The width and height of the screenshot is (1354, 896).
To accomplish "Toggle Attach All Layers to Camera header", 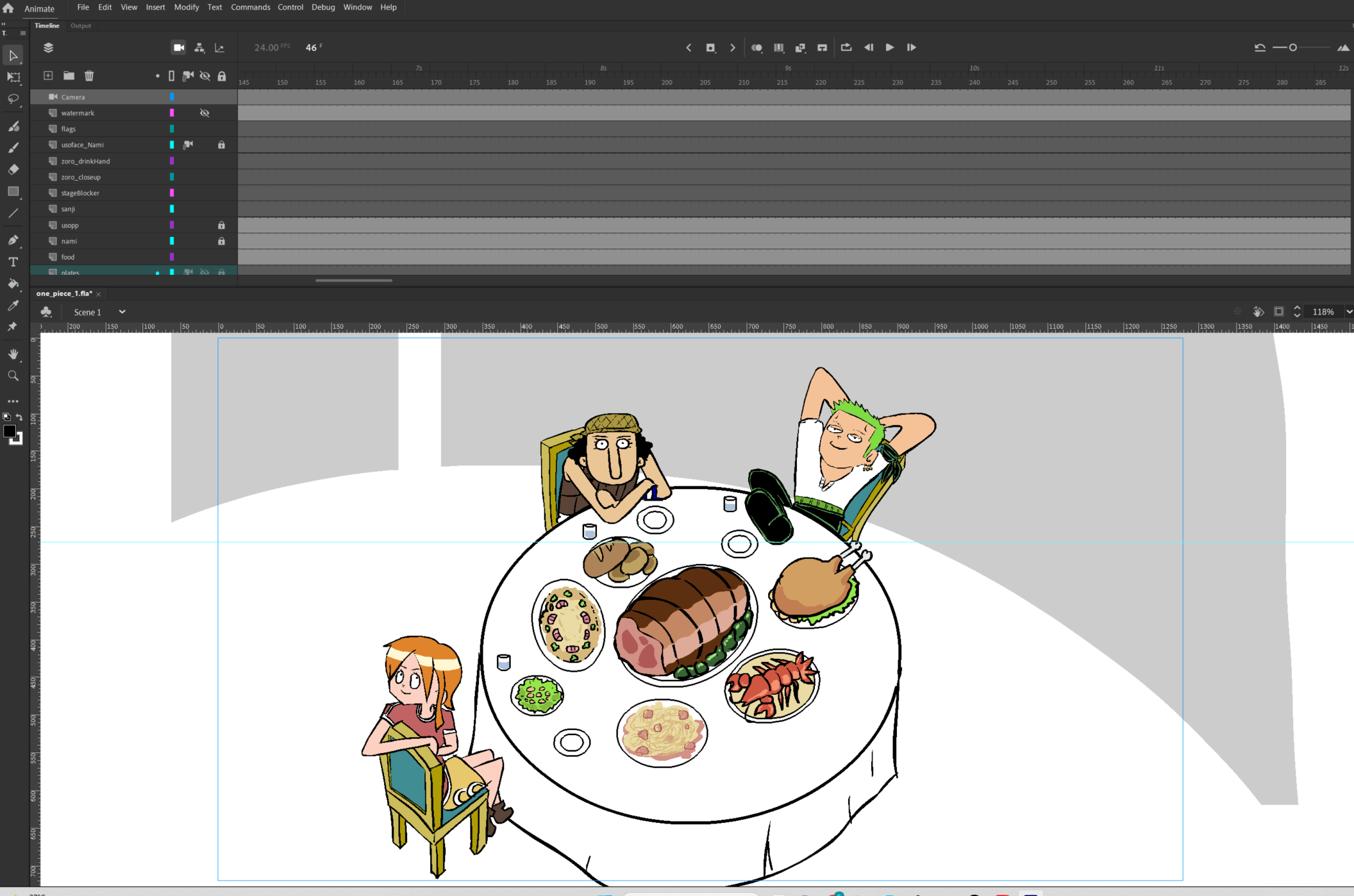I will pyautogui.click(x=188, y=76).
